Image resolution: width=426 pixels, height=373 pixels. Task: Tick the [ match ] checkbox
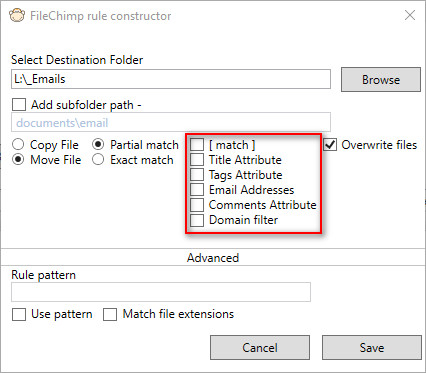197,145
